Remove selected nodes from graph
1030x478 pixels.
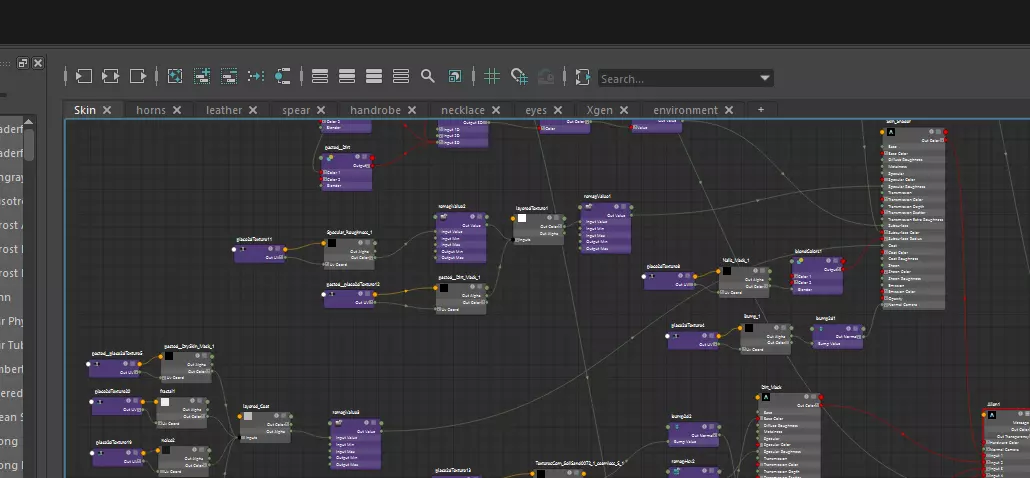(x=229, y=76)
